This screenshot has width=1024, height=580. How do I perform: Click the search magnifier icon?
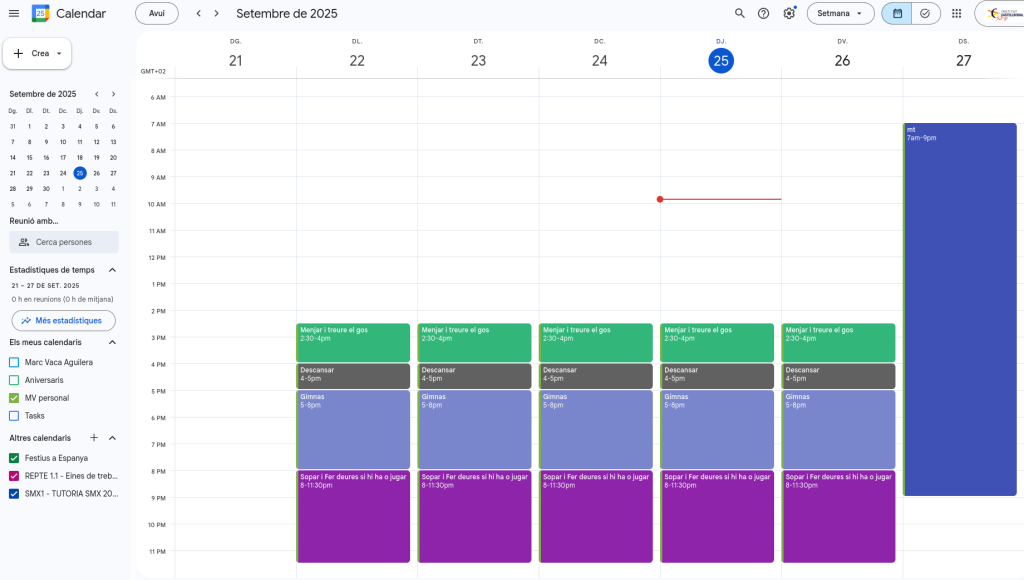(740, 13)
